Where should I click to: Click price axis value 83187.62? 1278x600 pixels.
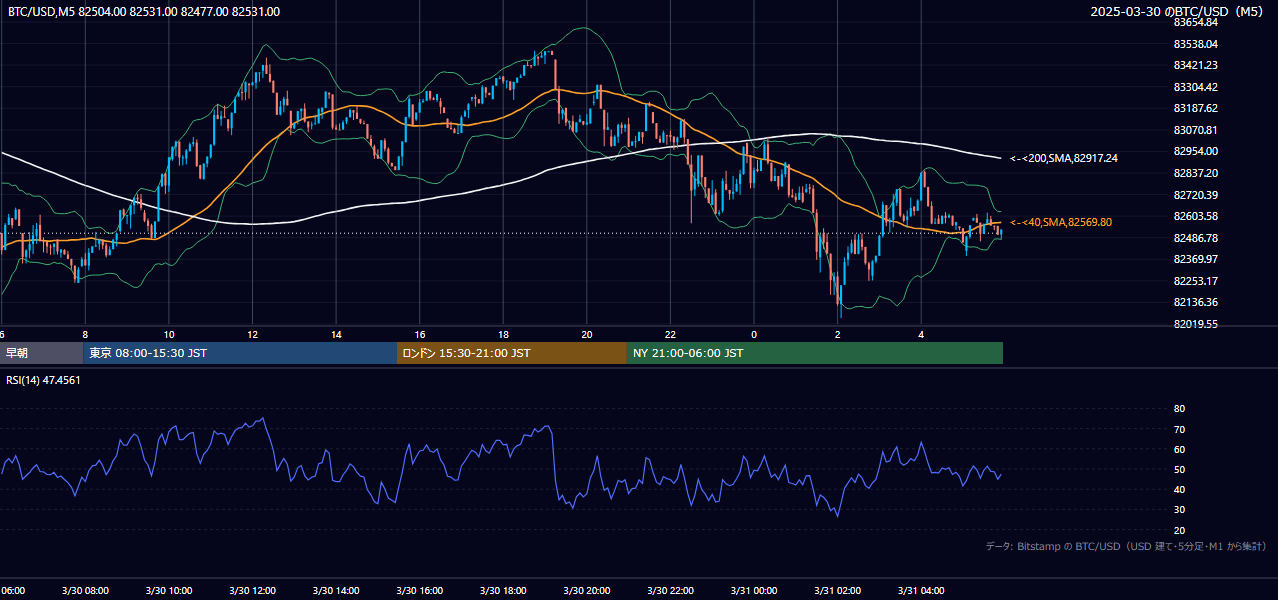point(1196,108)
